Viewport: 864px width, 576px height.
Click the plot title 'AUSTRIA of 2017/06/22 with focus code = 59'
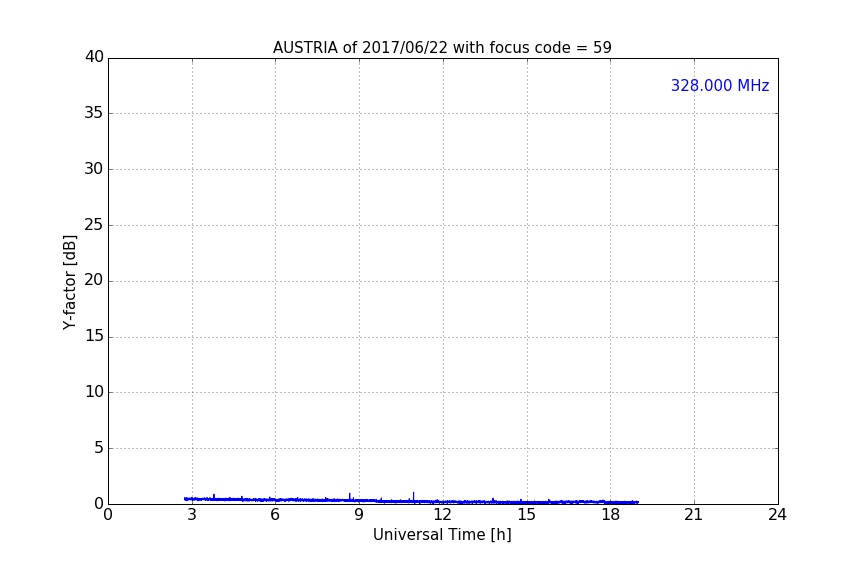pos(442,48)
